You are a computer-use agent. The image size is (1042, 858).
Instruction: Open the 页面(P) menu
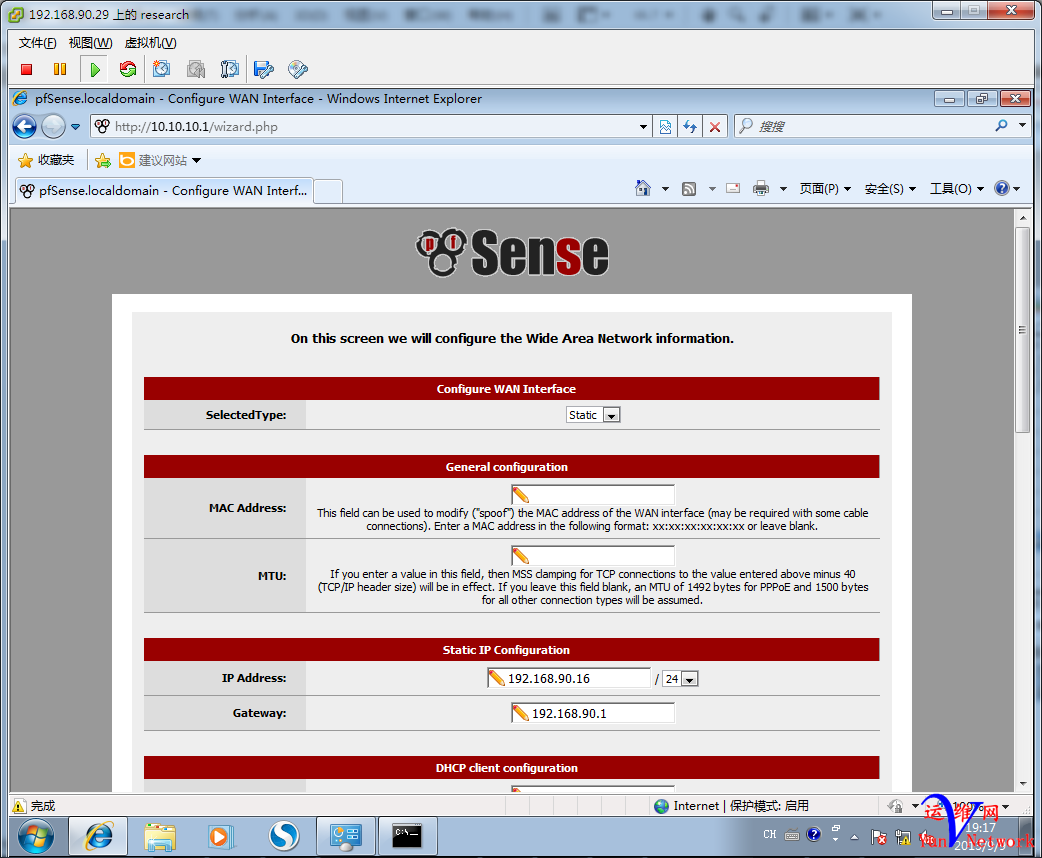[x=825, y=189]
